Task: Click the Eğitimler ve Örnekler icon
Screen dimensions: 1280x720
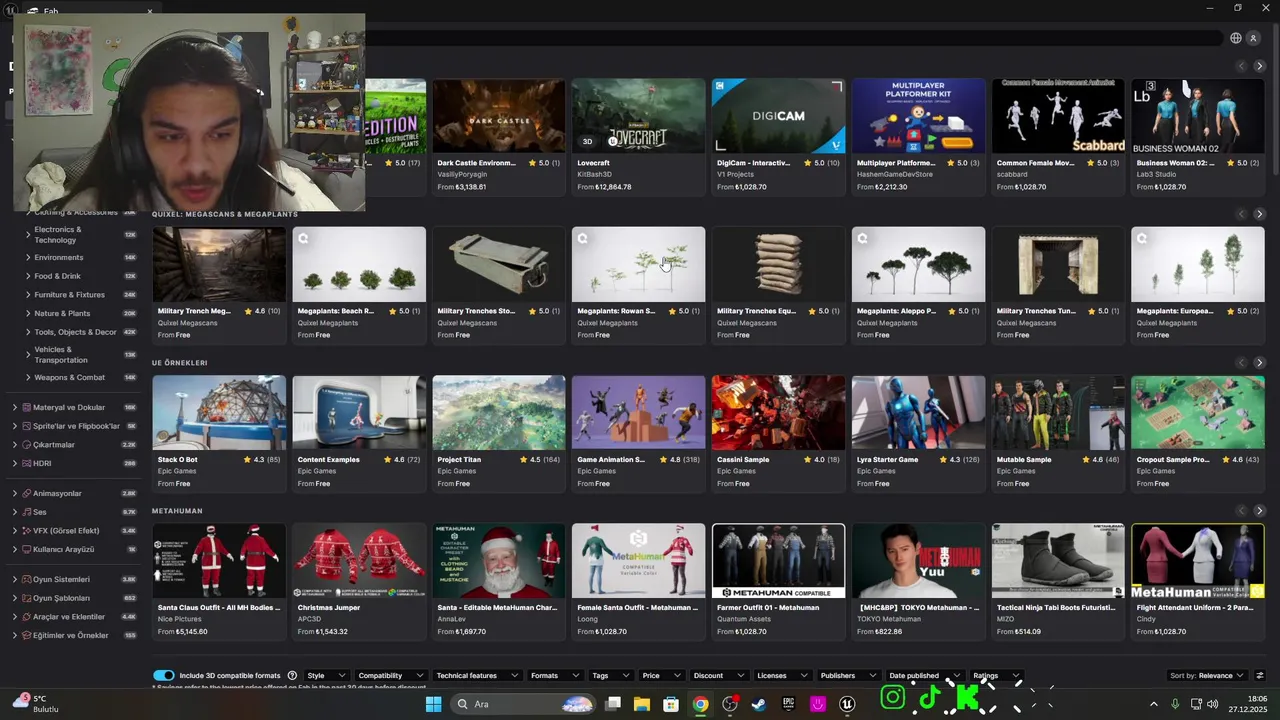Action: pyautogui.click(x=26, y=635)
